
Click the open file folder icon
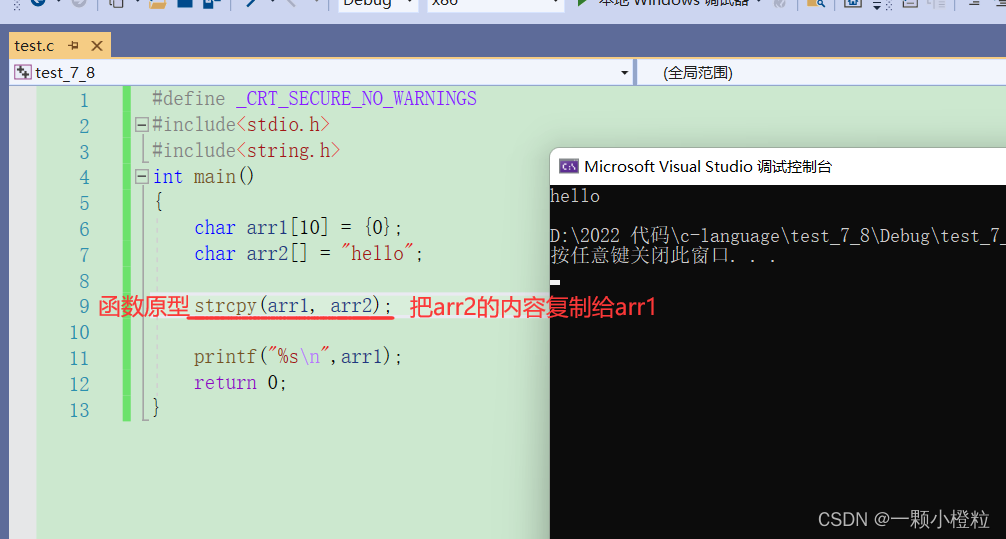click(158, 4)
